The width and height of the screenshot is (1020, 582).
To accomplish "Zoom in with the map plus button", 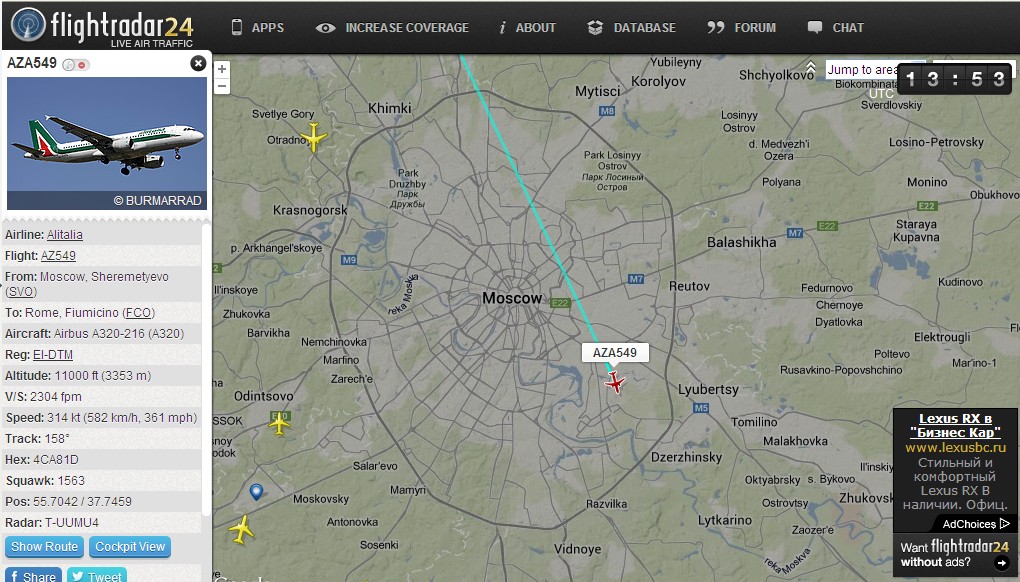I will tap(222, 69).
